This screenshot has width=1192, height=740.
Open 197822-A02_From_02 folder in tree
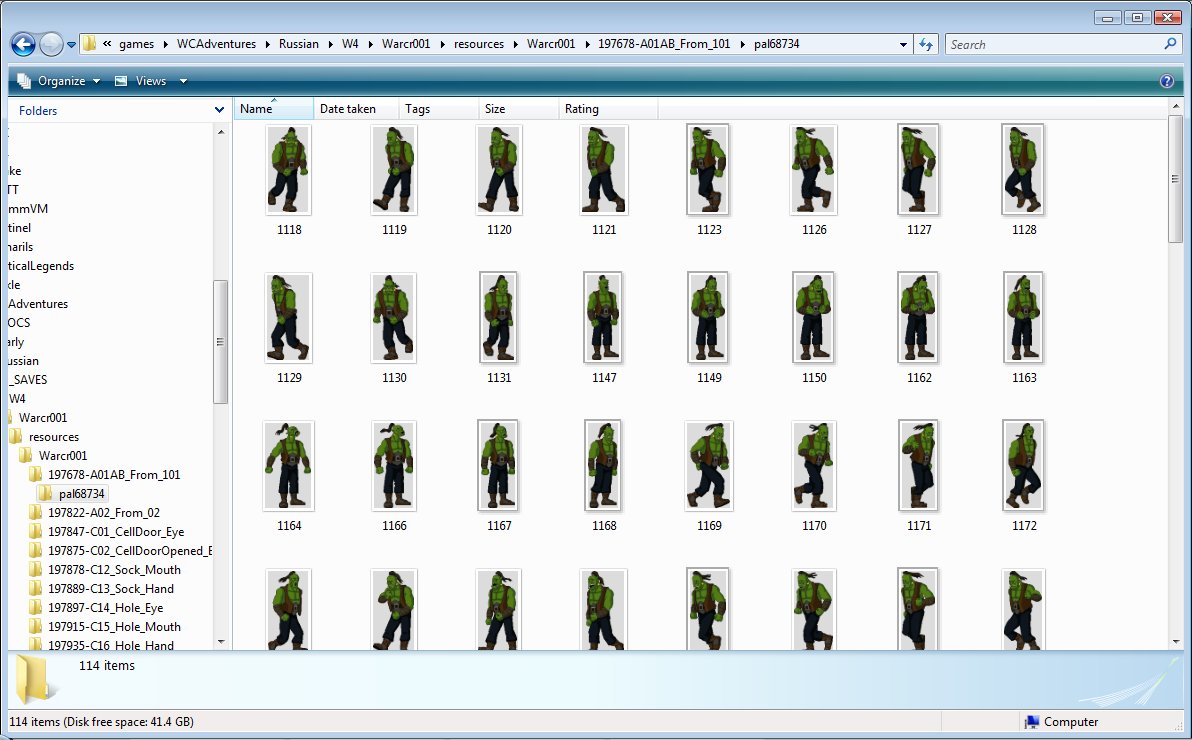pos(104,513)
